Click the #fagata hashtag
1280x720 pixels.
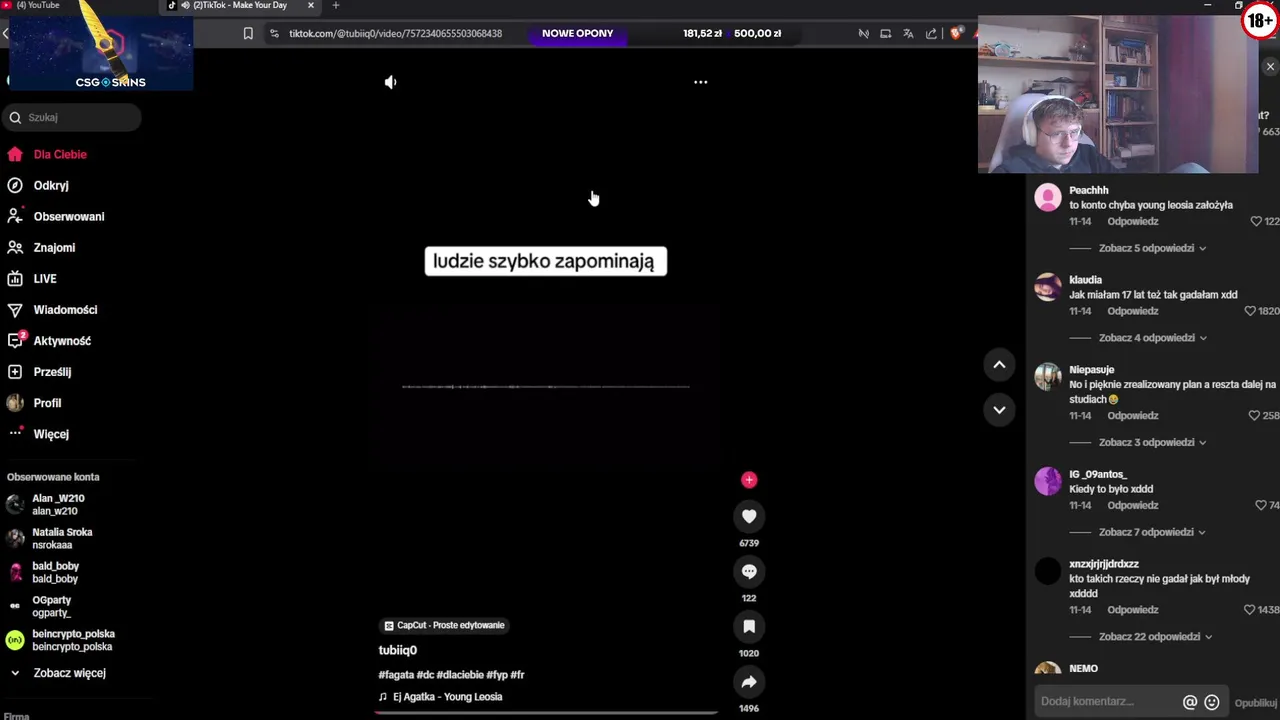396,675
